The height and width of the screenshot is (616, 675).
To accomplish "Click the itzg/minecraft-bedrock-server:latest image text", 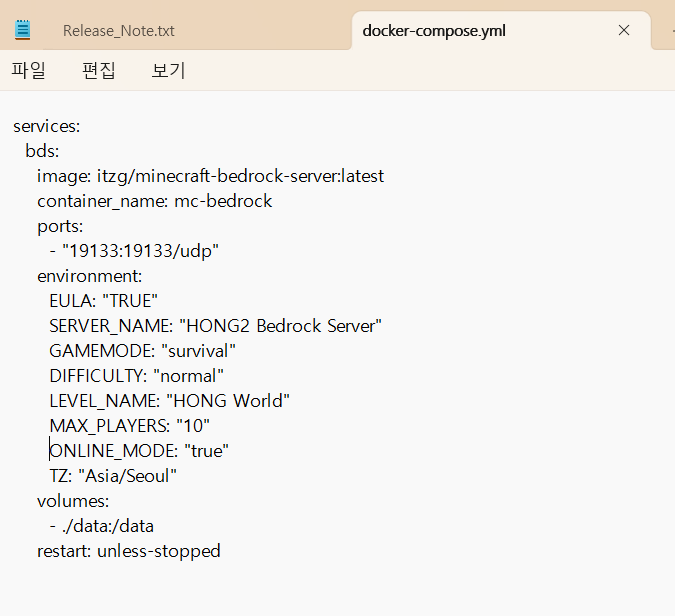I will [240, 176].
